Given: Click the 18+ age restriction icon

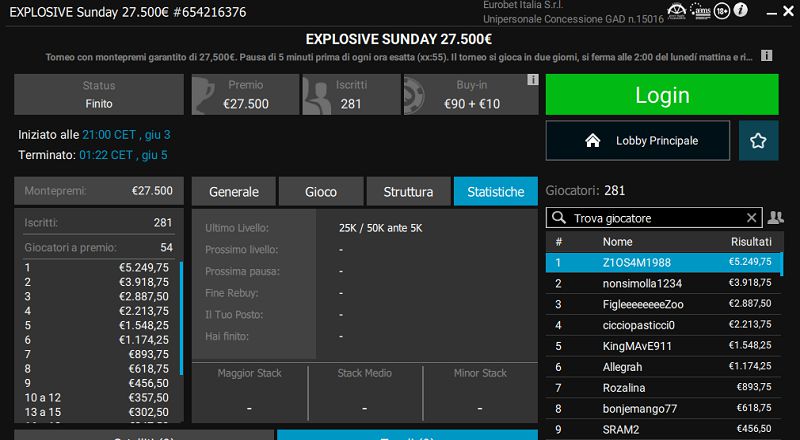Looking at the screenshot, I should [x=722, y=11].
